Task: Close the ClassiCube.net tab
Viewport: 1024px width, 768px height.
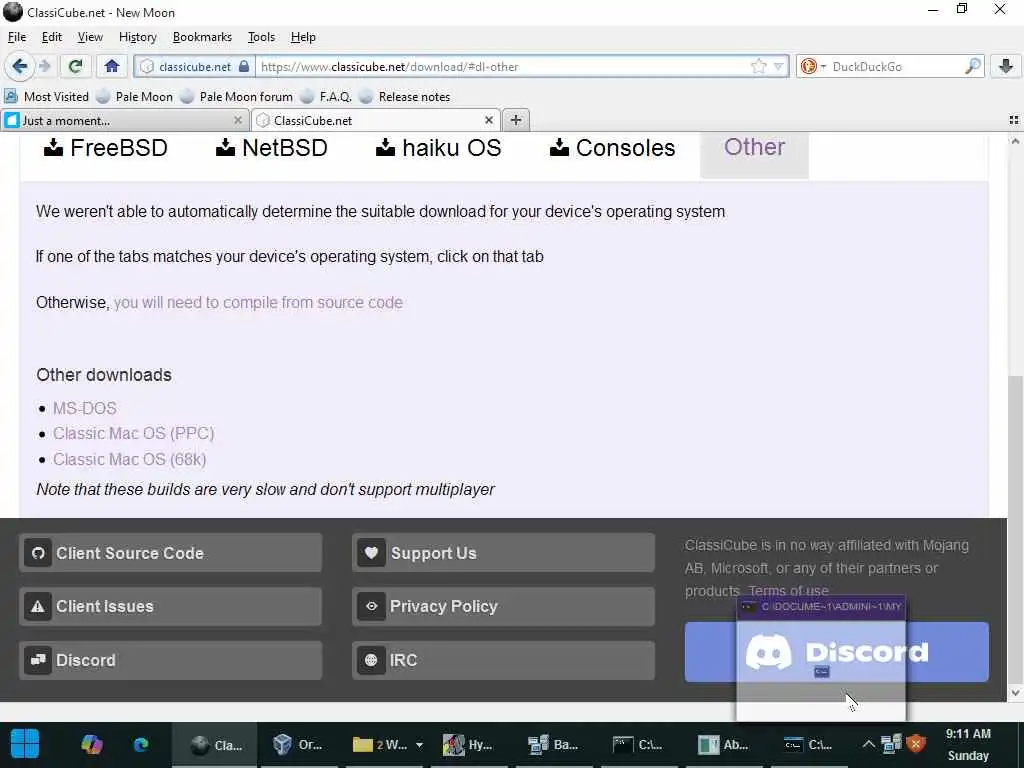Action: click(x=488, y=120)
